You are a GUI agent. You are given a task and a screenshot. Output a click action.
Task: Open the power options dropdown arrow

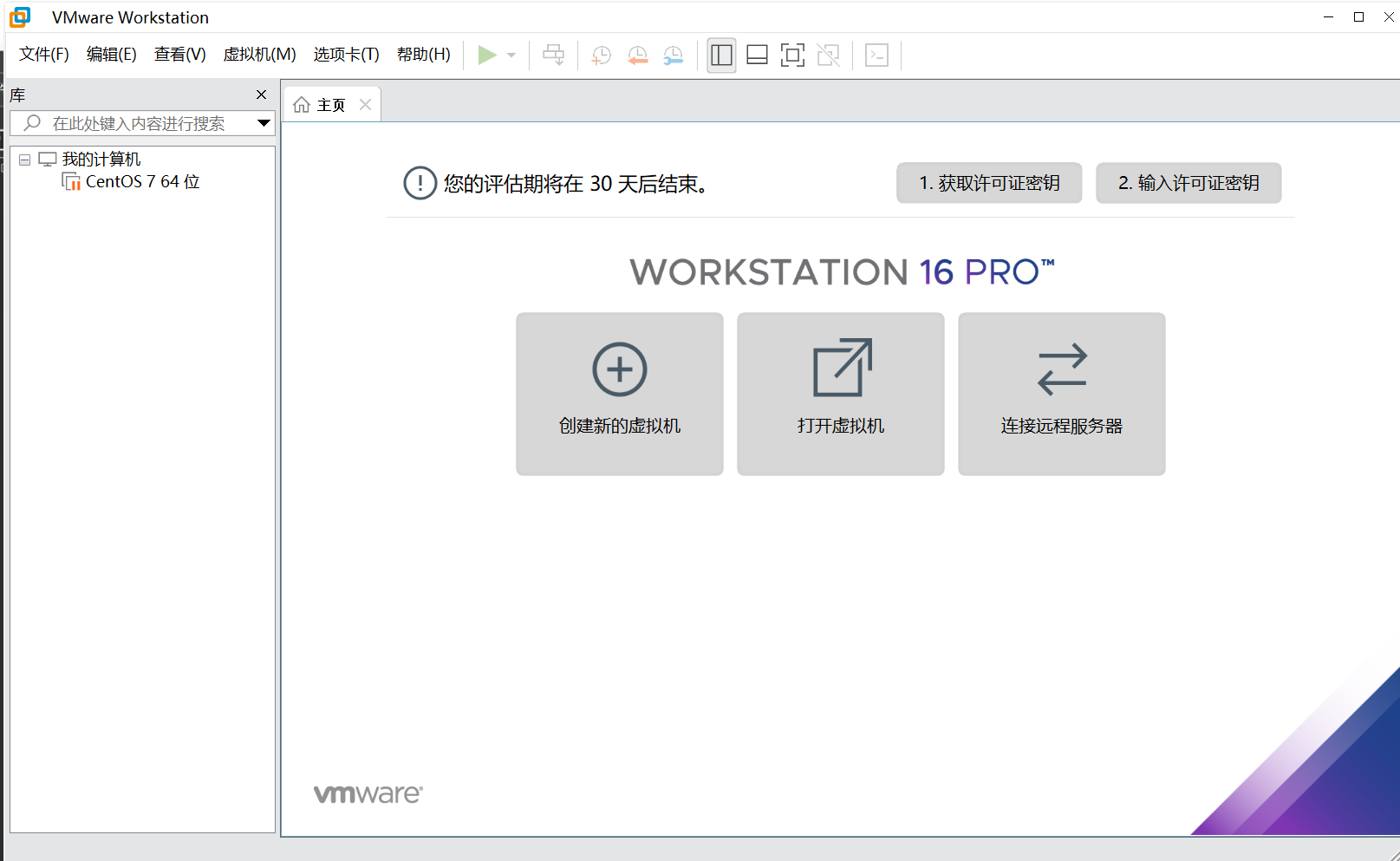[x=511, y=55]
